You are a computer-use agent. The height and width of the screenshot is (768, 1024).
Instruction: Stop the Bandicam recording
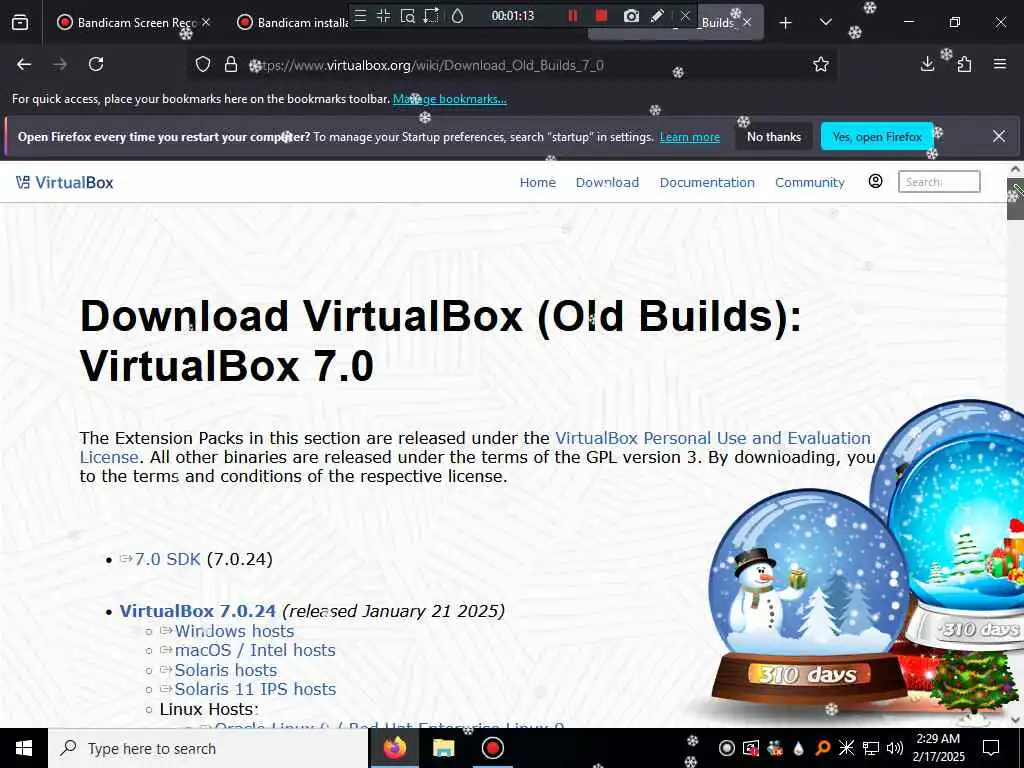point(601,16)
